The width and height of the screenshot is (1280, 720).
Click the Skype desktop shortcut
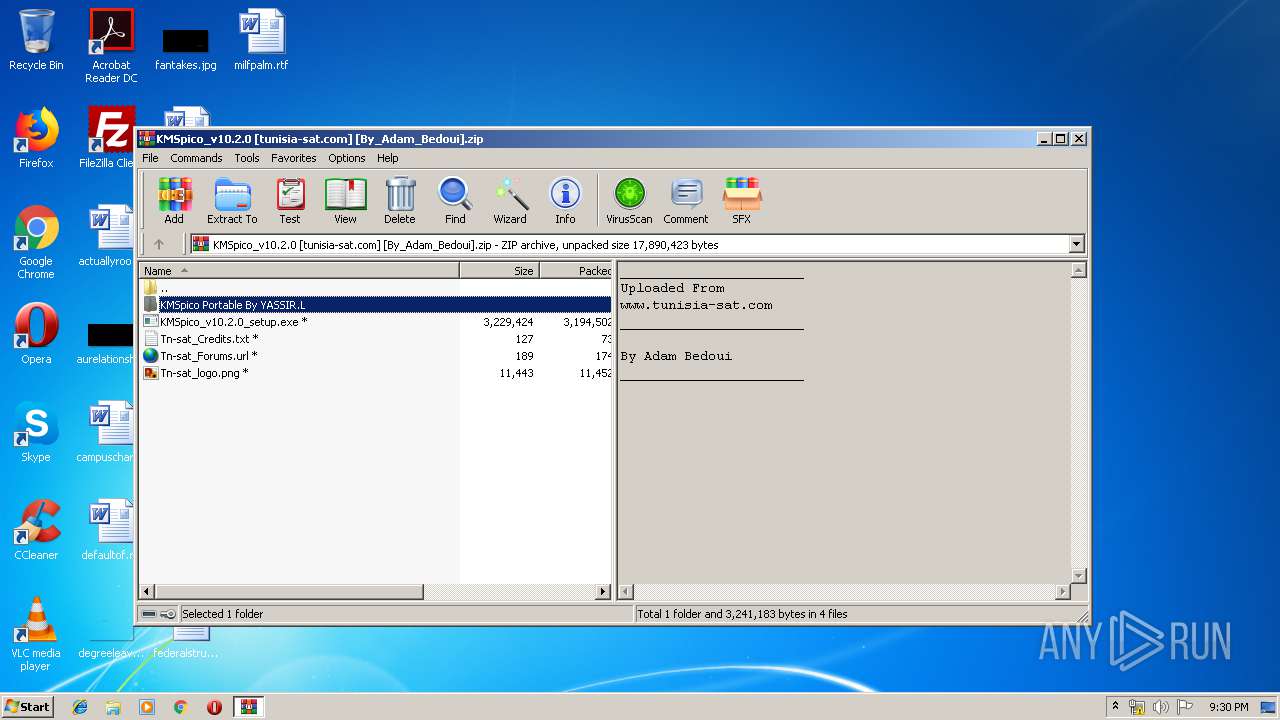(36, 432)
